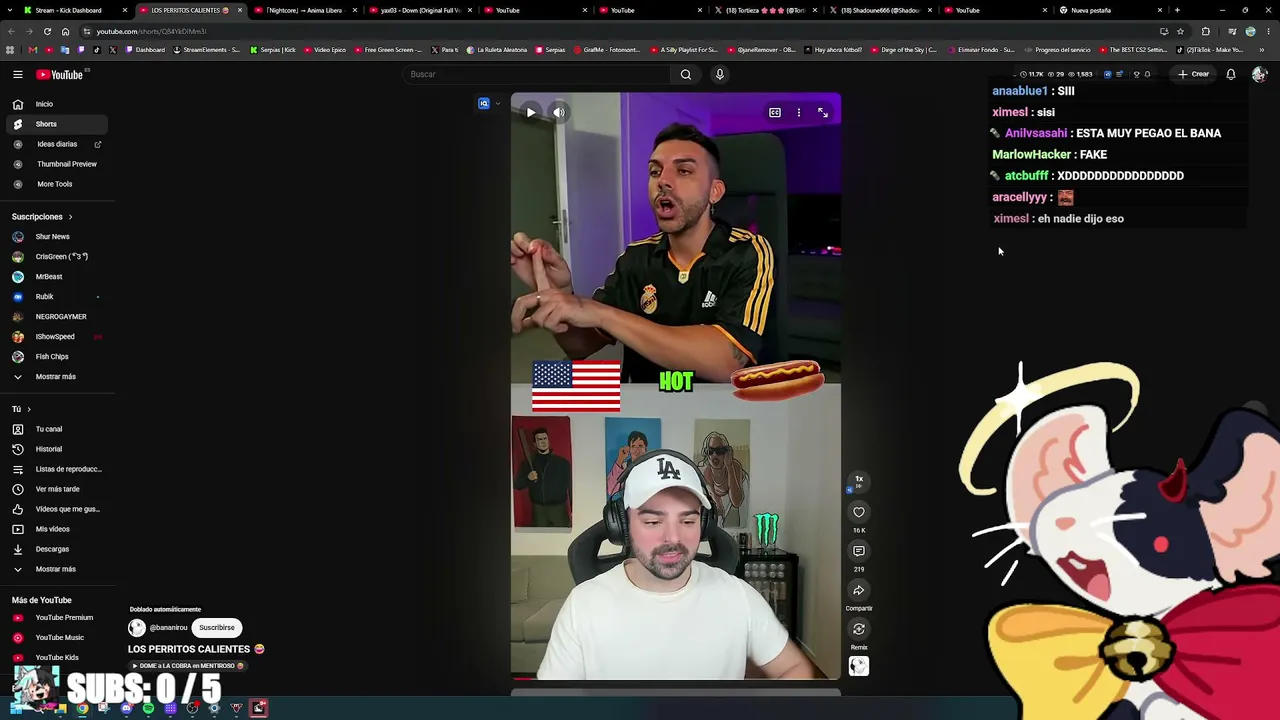Screen dimensions: 1280x720
Task: Expand the Tú section
Action: click(21, 409)
